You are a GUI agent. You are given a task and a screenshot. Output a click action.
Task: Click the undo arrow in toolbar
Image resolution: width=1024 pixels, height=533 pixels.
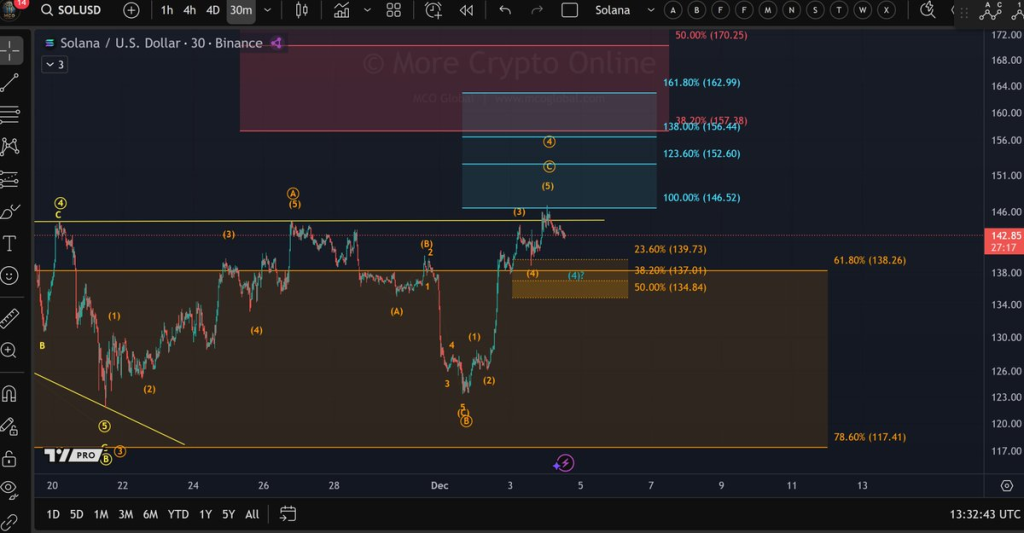pyautogui.click(x=505, y=10)
